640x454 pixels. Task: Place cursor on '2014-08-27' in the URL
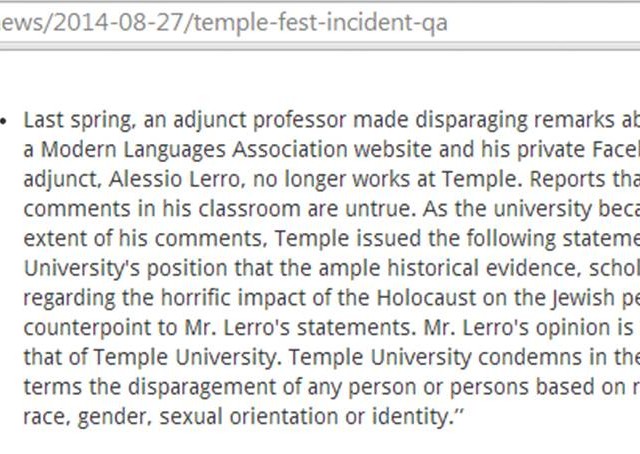tap(118, 22)
